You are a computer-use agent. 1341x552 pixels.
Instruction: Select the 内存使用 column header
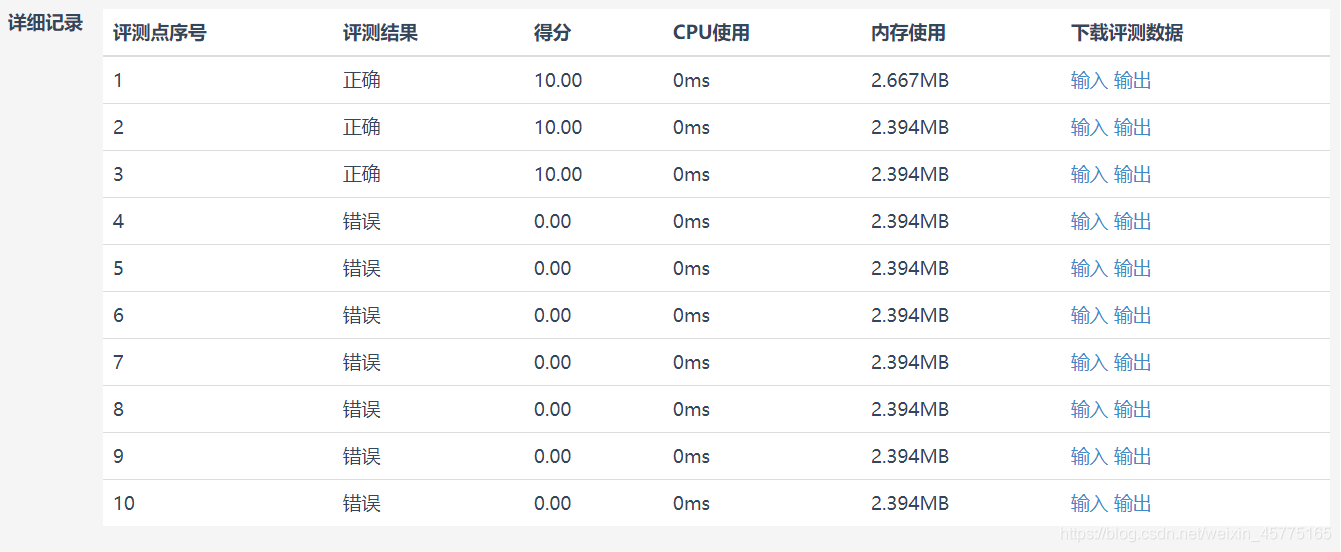(908, 33)
